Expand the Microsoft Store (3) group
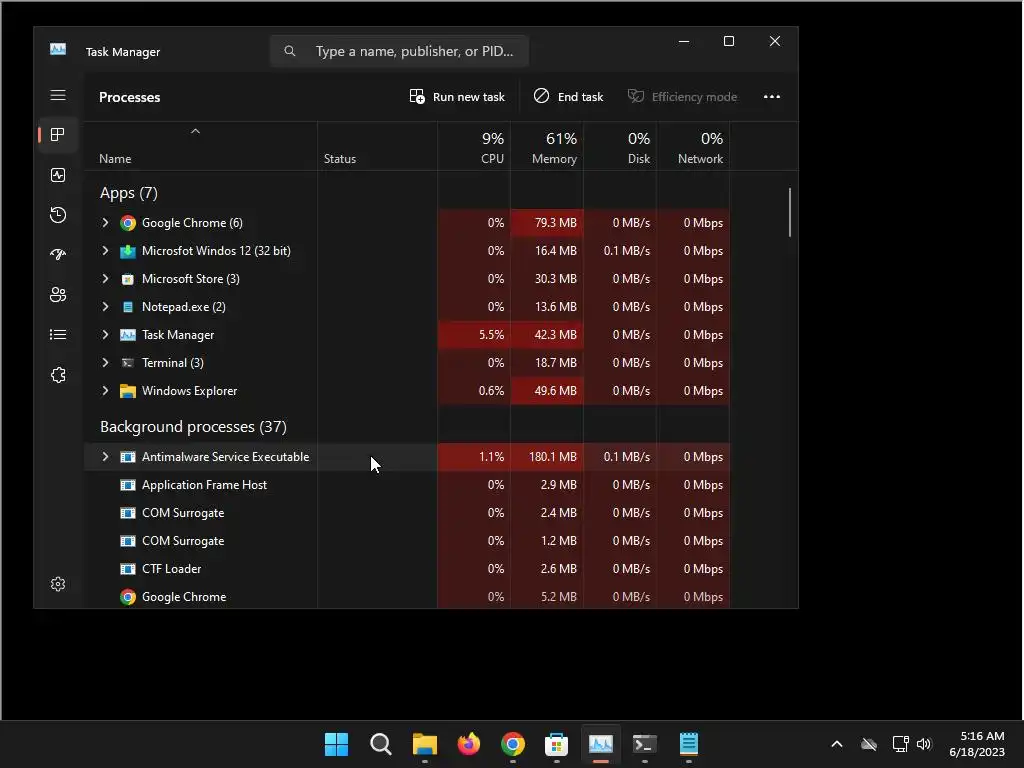The image size is (1024, 768). point(105,279)
